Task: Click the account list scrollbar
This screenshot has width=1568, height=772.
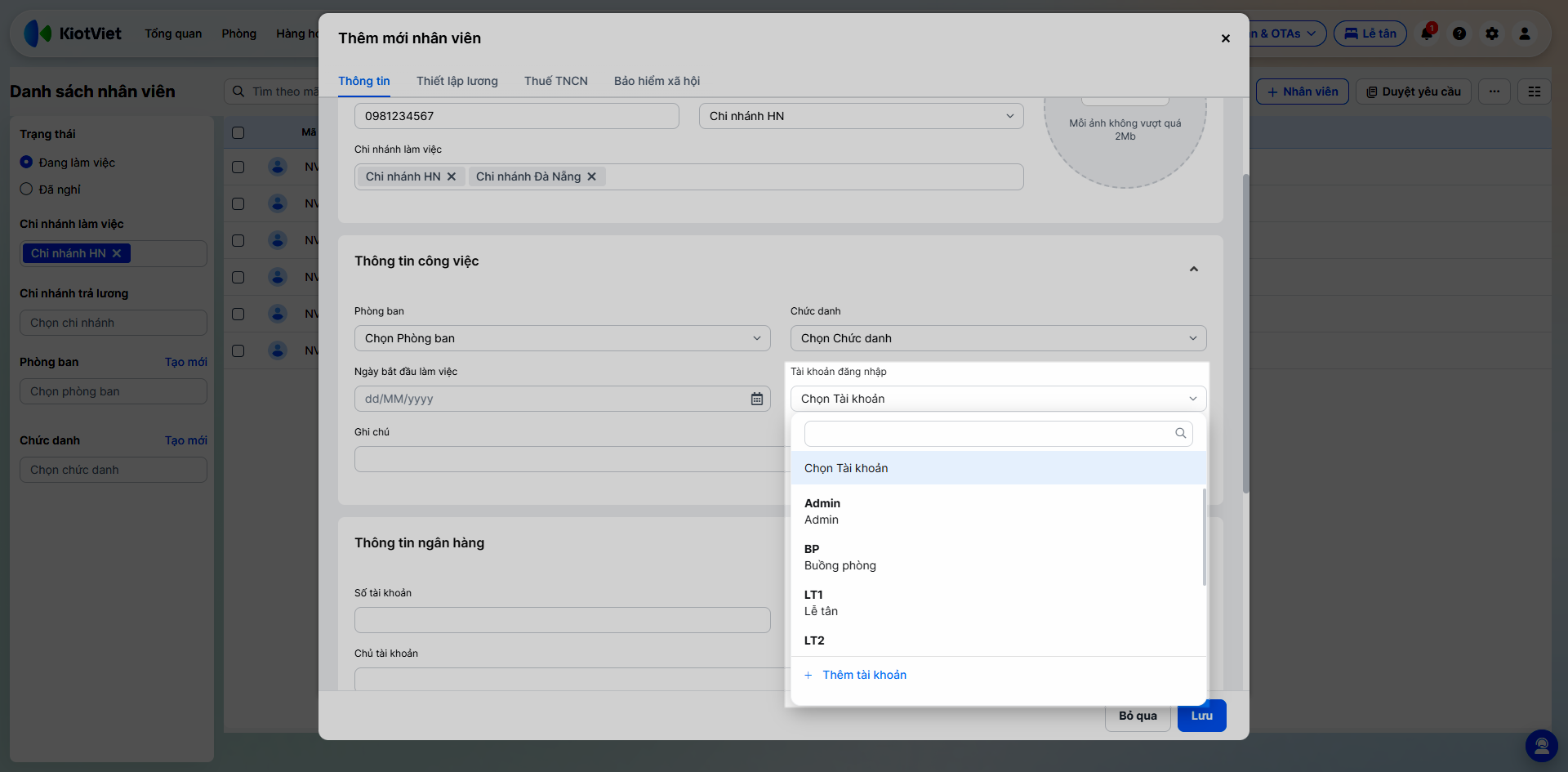Action: click(x=1204, y=537)
